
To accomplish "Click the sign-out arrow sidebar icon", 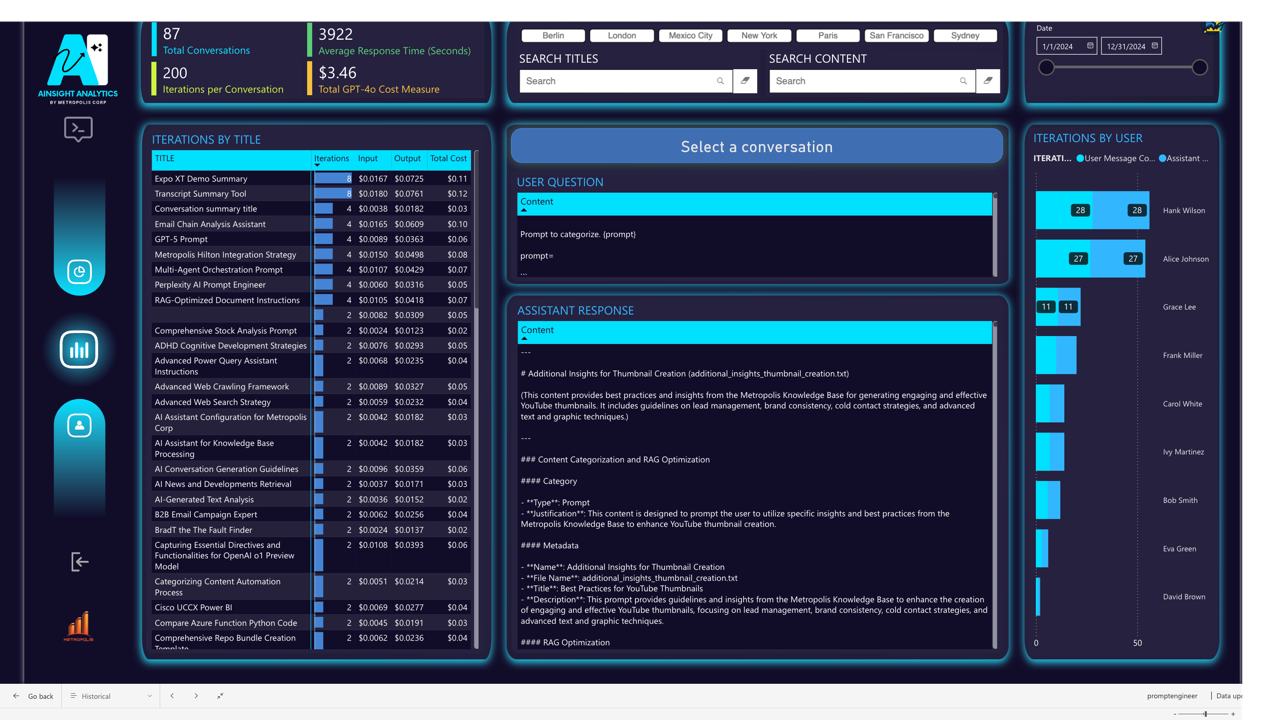I will pos(79,562).
